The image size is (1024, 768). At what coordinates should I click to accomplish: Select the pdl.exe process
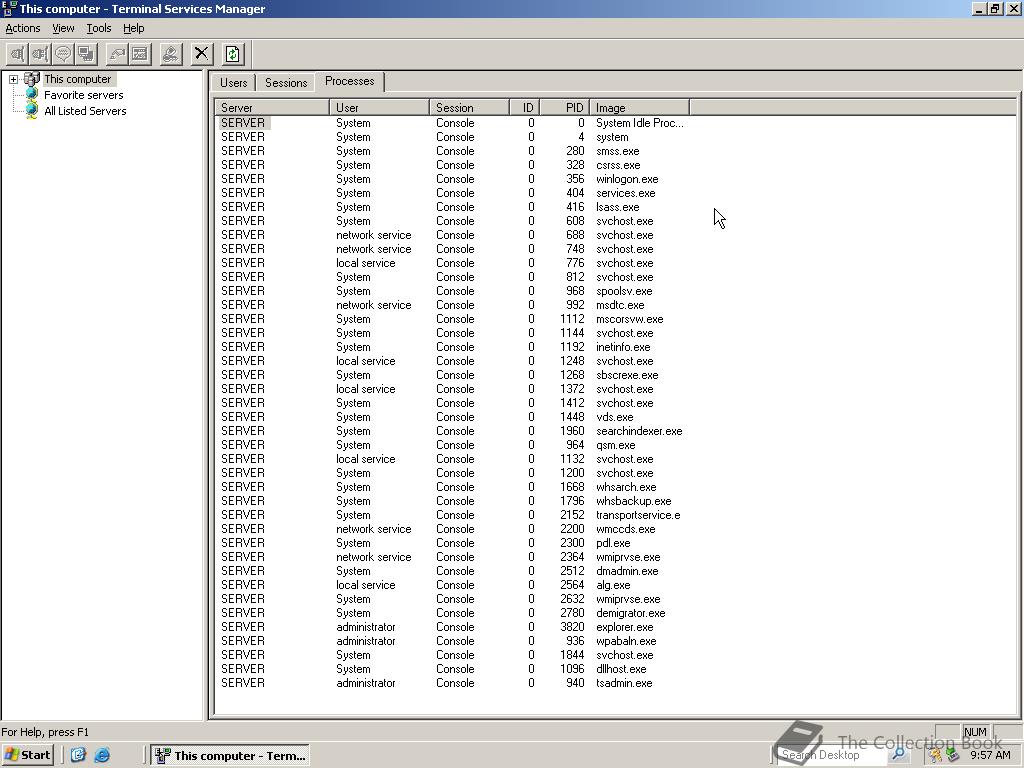[453, 543]
